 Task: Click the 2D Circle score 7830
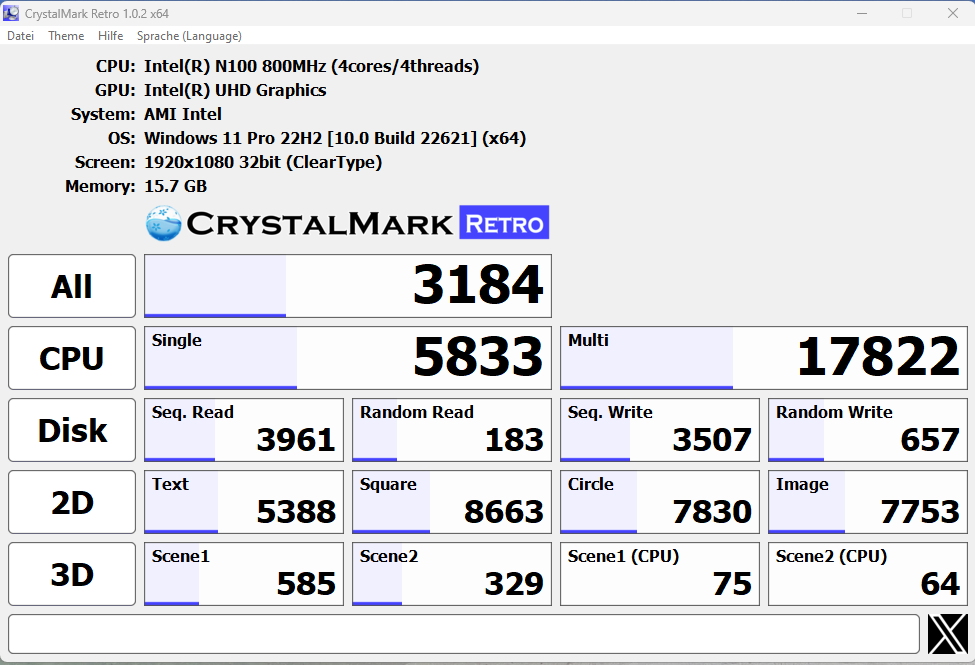coord(660,502)
